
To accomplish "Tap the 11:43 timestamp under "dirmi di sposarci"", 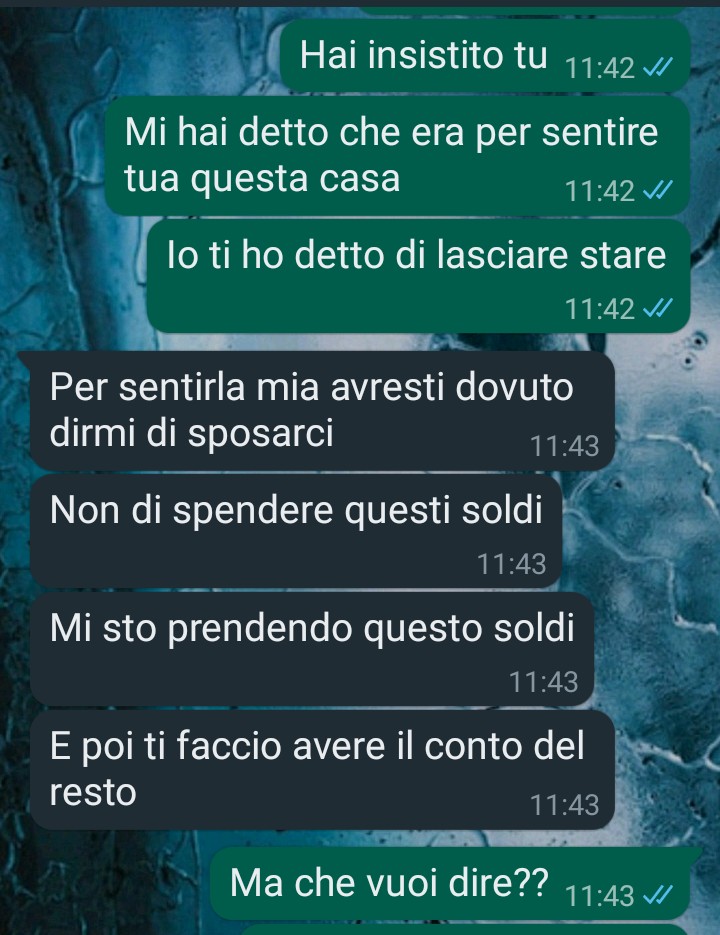I will coord(564,446).
